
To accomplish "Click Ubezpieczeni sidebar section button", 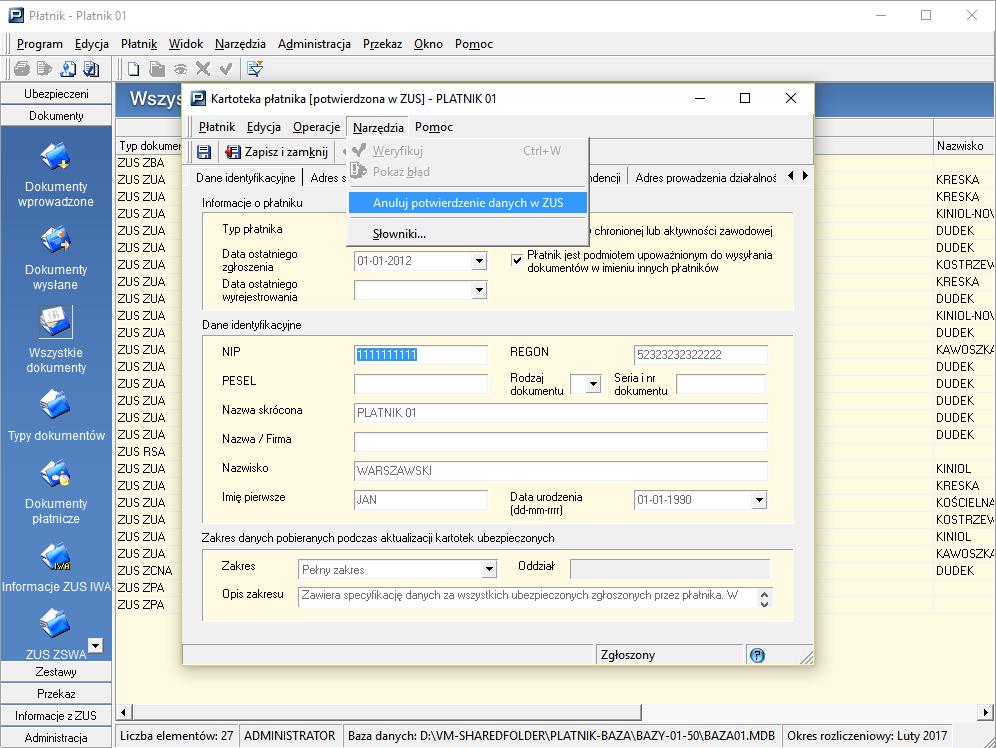I will point(56,94).
